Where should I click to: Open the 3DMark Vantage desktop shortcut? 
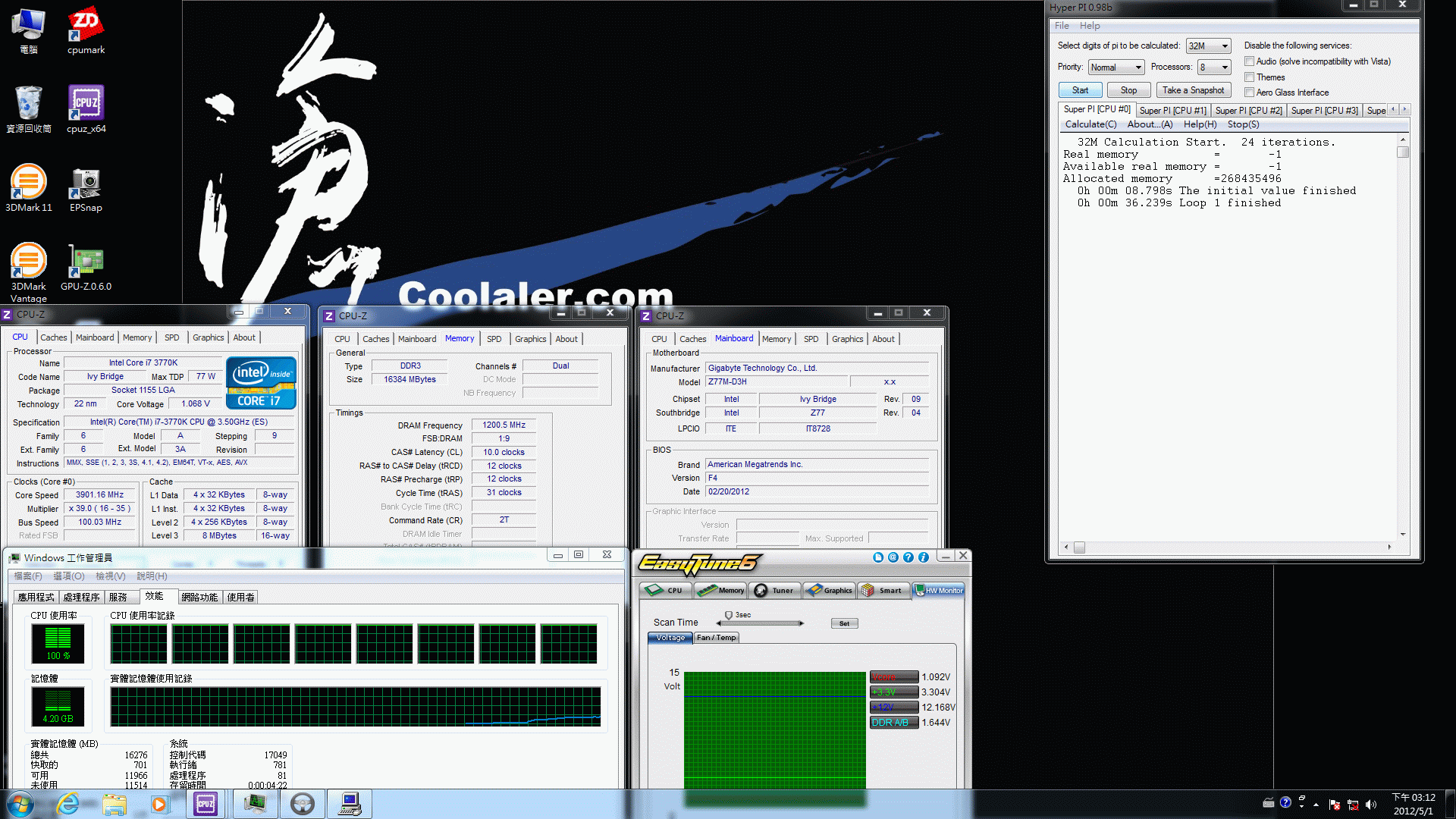pos(29,271)
